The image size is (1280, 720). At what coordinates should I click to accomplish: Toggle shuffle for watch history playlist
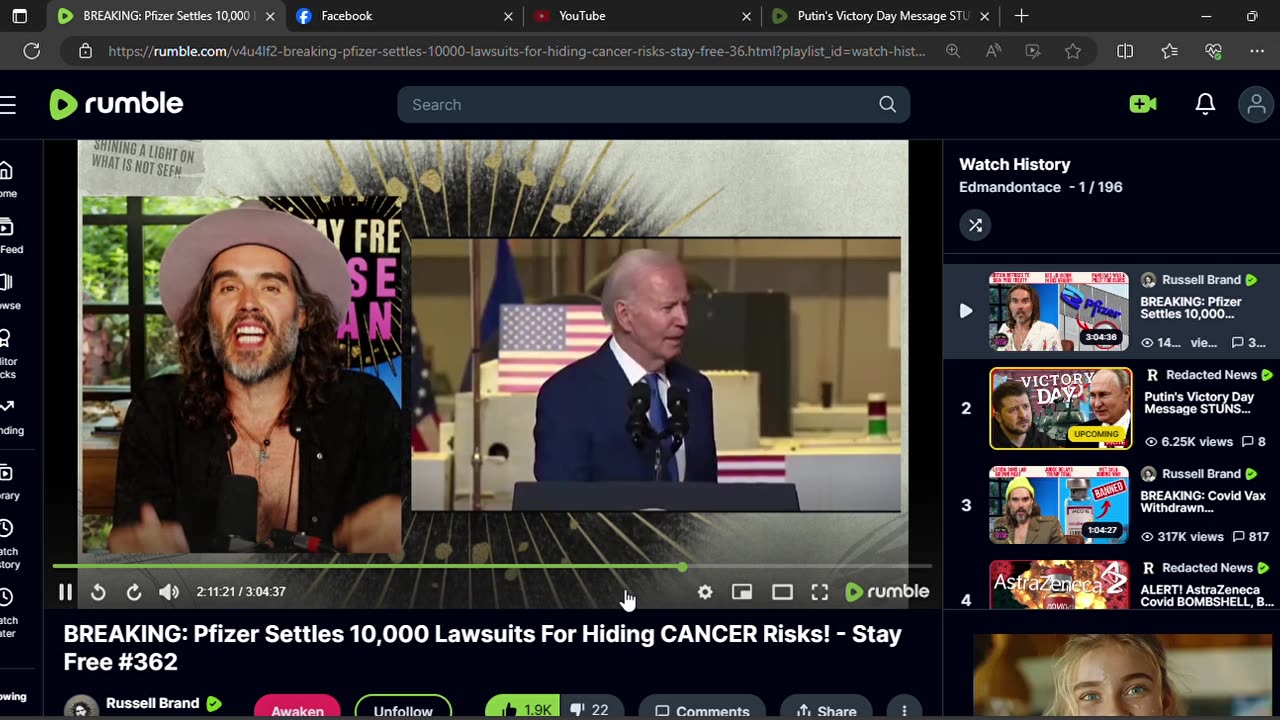point(975,225)
